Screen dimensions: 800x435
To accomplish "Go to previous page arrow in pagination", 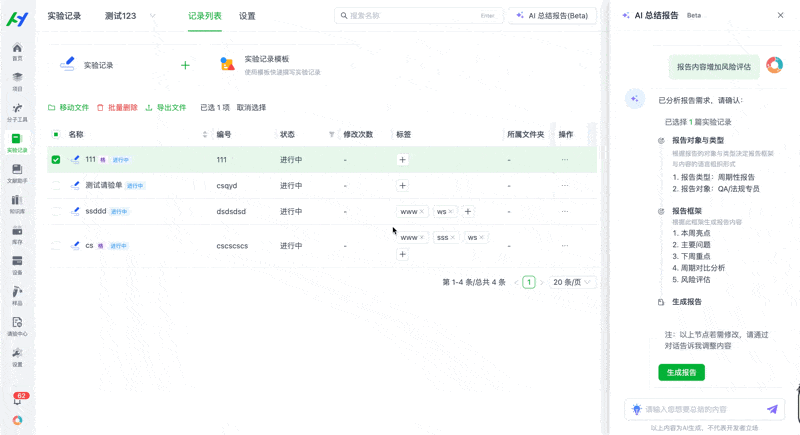I will coord(516,282).
